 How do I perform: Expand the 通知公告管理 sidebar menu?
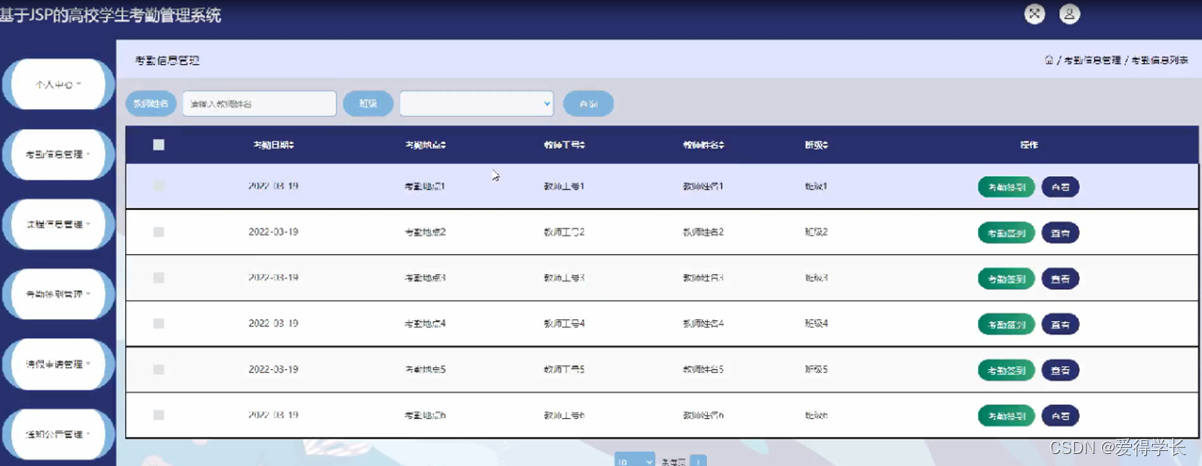58,434
